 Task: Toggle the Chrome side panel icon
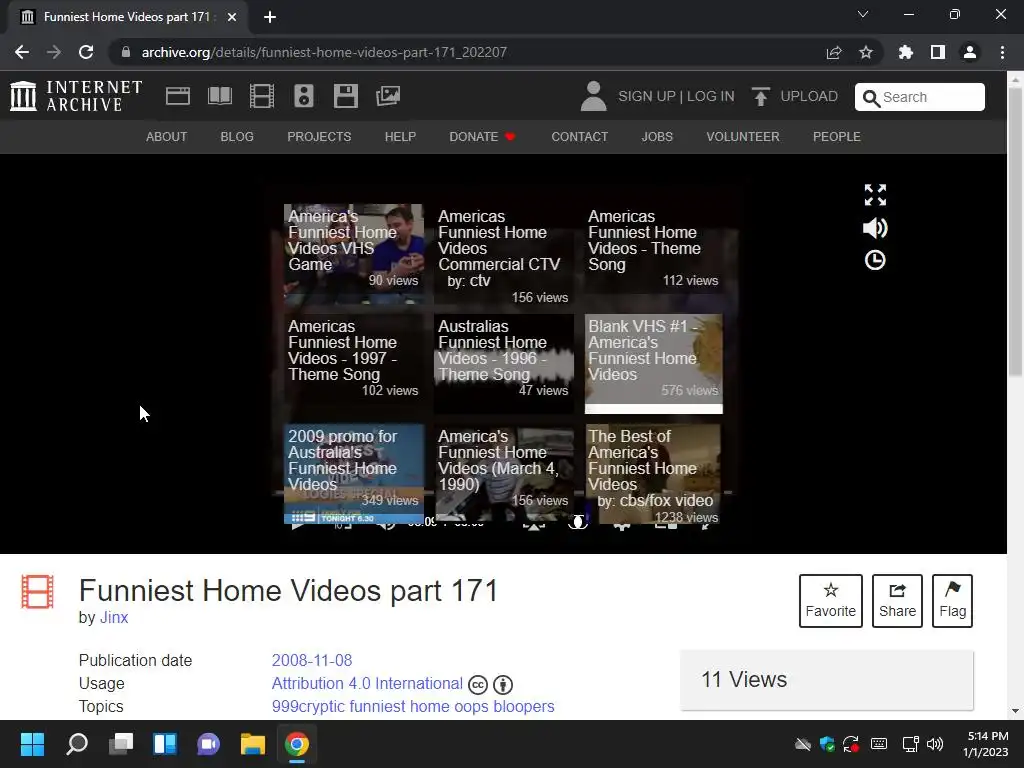pos(938,52)
